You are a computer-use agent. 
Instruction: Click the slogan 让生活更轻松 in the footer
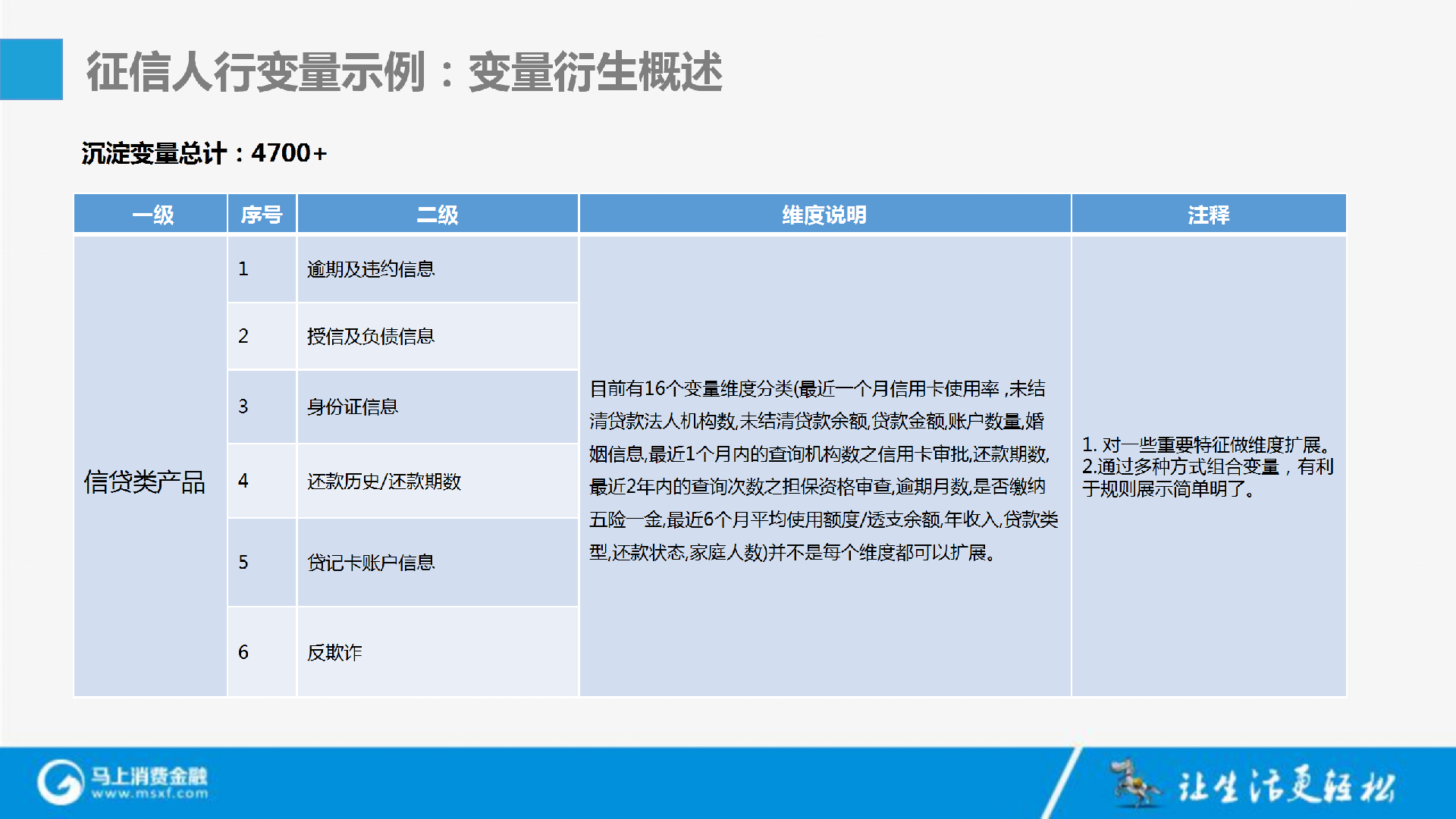pyautogui.click(x=1287, y=786)
